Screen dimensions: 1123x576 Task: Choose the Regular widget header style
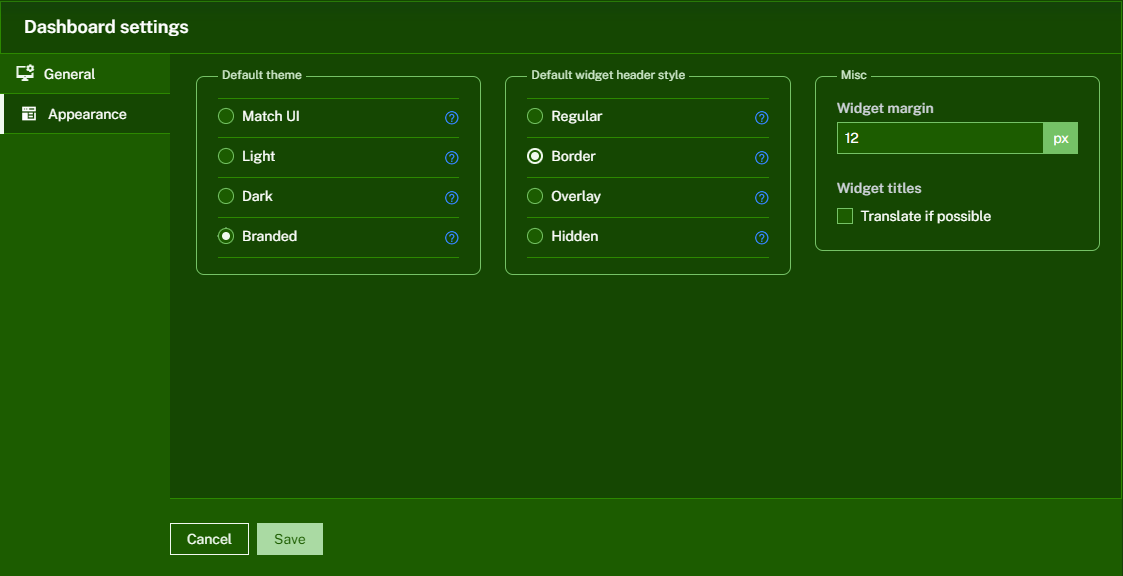click(536, 116)
